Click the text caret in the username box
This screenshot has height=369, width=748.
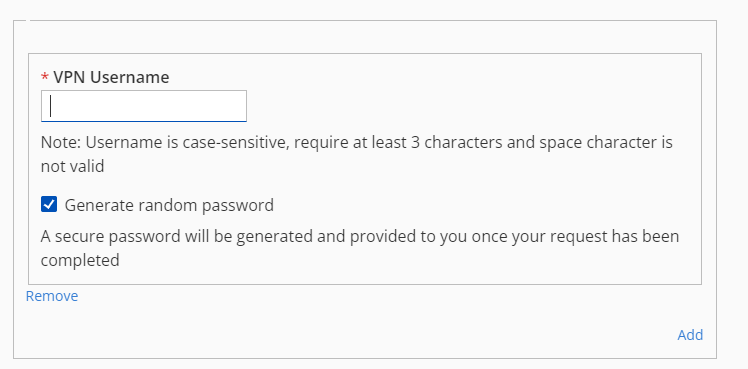(51, 106)
